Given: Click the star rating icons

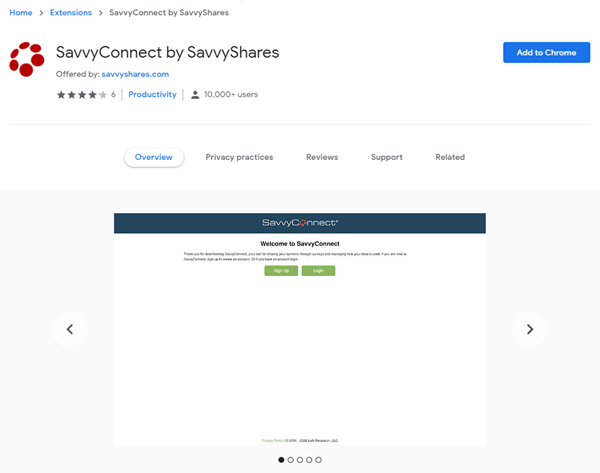Looking at the screenshot, I should pos(82,95).
